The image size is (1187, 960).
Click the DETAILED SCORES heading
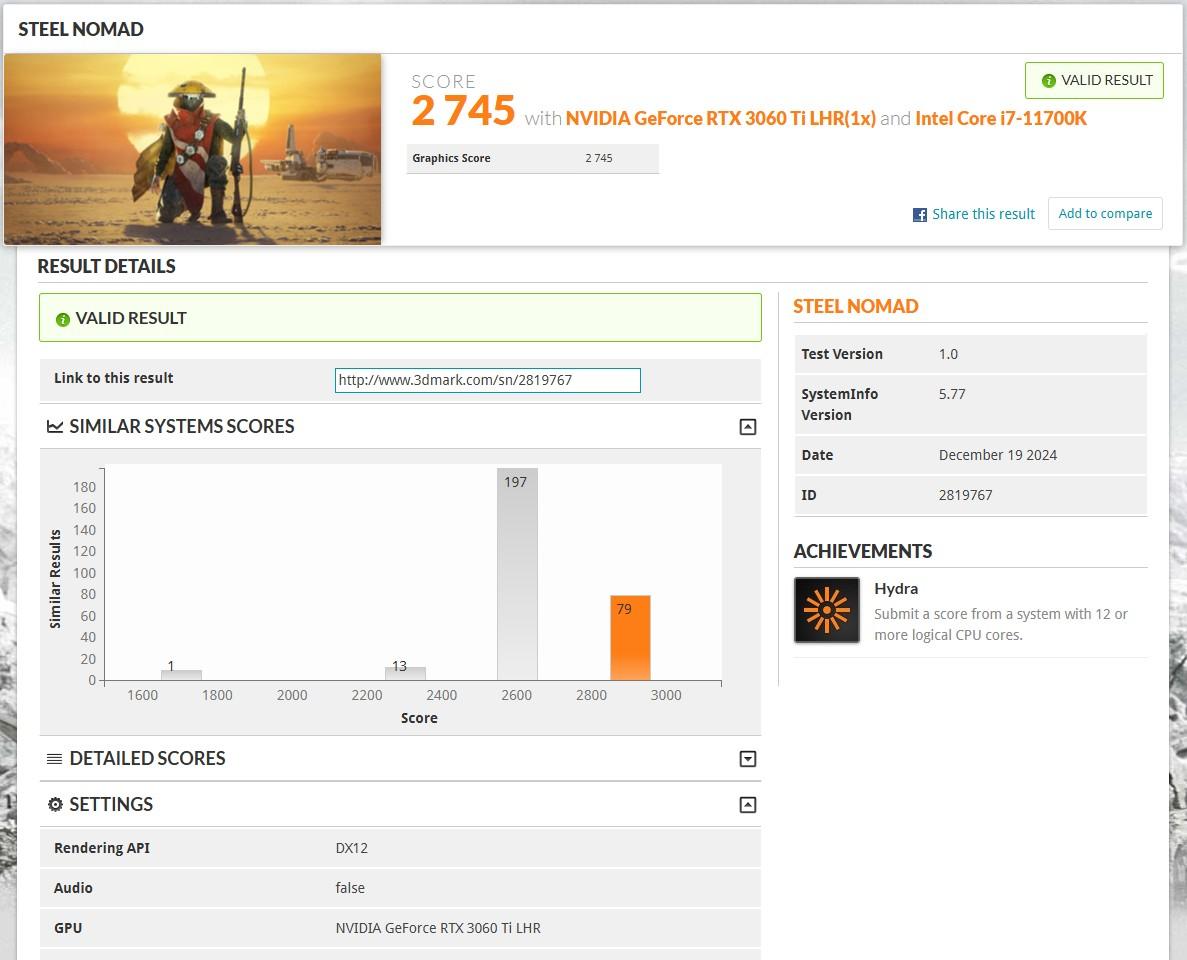coord(148,759)
